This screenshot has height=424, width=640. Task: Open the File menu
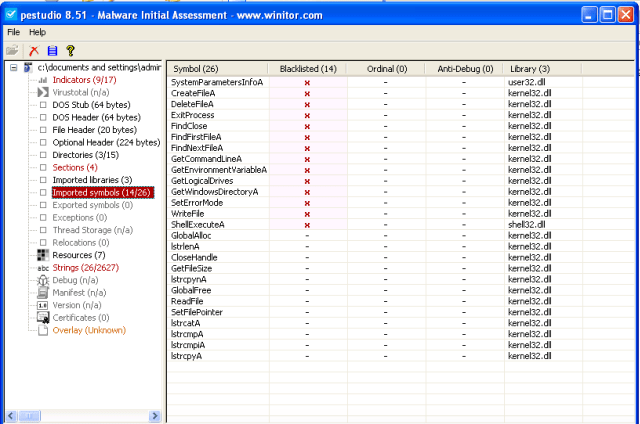[14, 32]
